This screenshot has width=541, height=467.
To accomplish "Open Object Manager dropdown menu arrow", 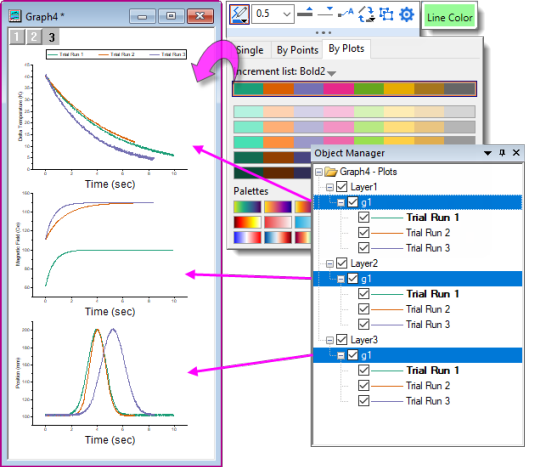I will click(x=488, y=153).
